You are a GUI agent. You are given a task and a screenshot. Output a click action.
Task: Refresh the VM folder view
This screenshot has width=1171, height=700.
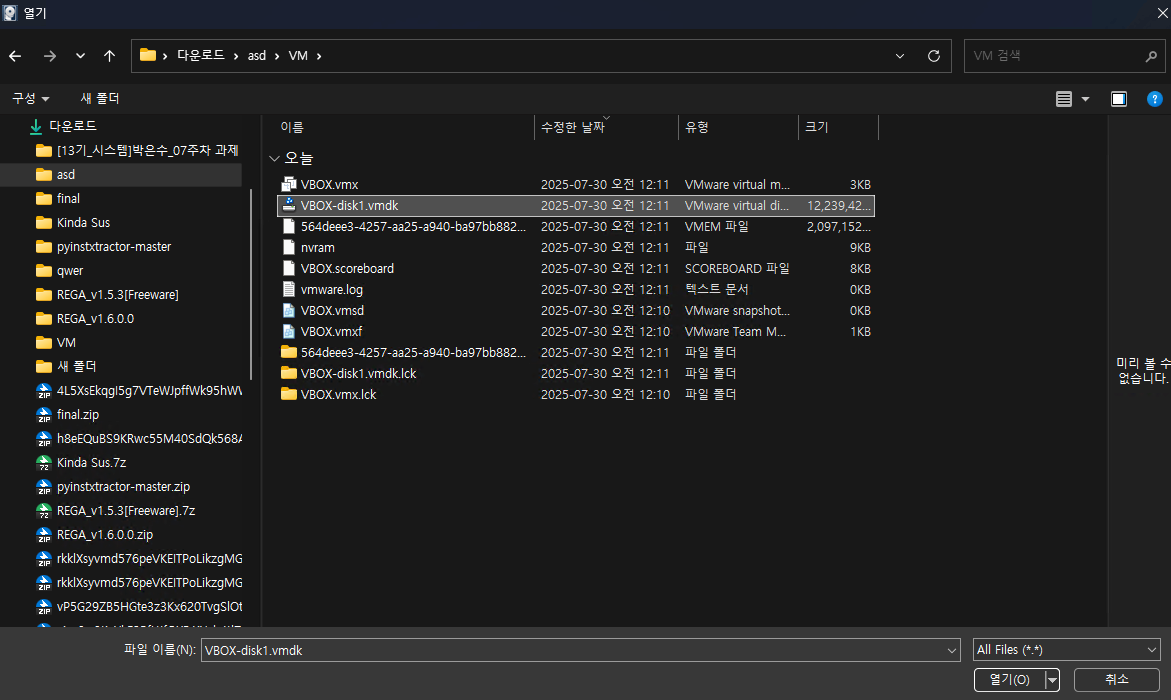[934, 56]
